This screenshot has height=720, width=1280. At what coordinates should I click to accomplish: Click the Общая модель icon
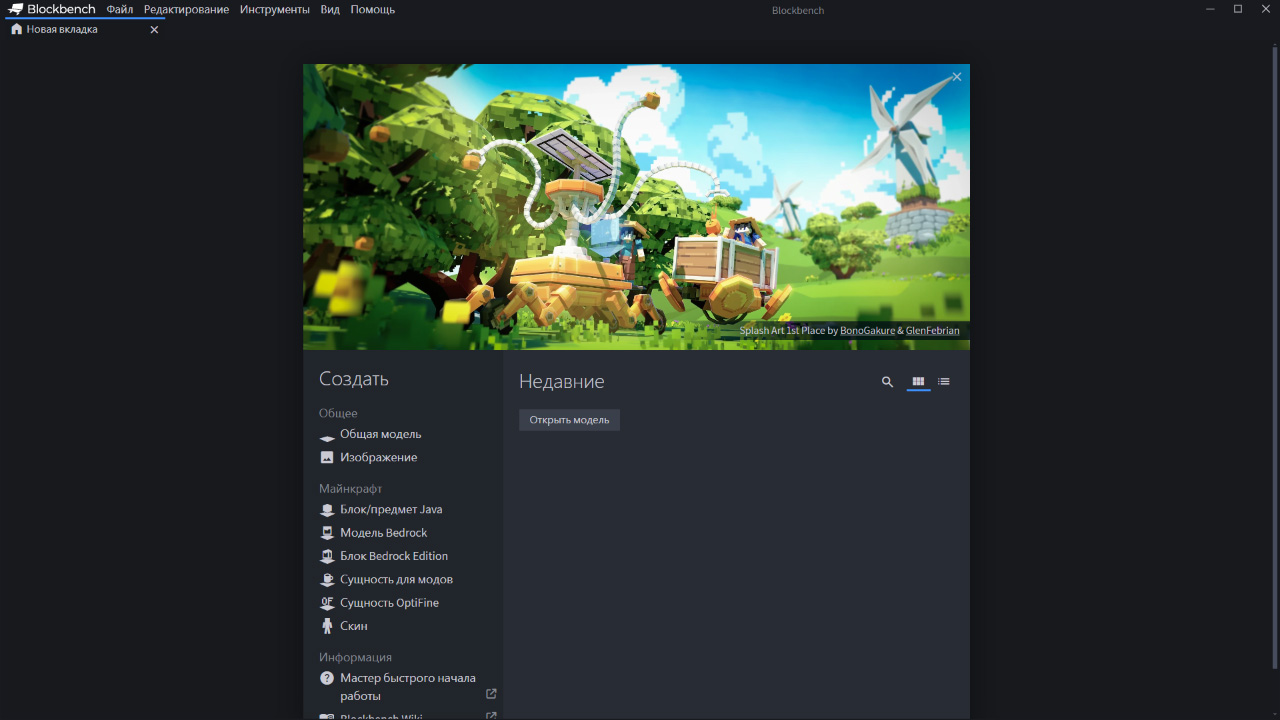tap(327, 436)
